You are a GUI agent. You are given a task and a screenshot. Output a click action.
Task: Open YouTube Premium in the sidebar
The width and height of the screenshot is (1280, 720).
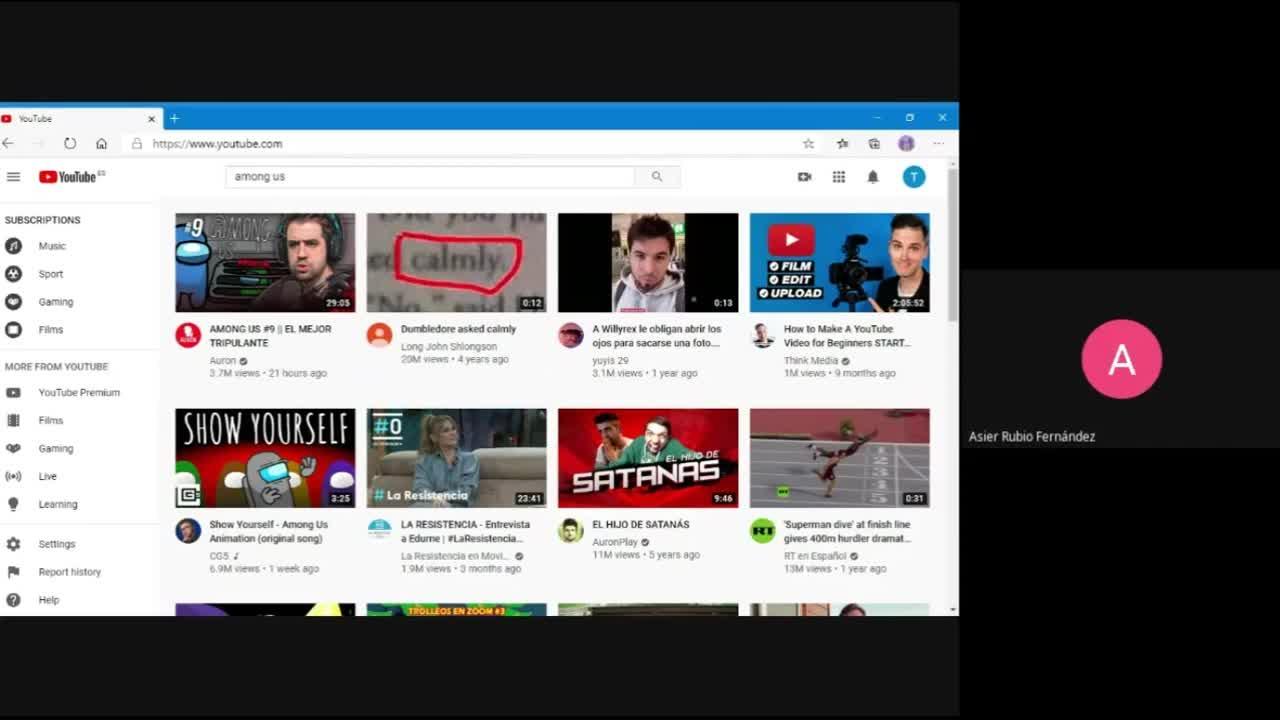tap(80, 393)
